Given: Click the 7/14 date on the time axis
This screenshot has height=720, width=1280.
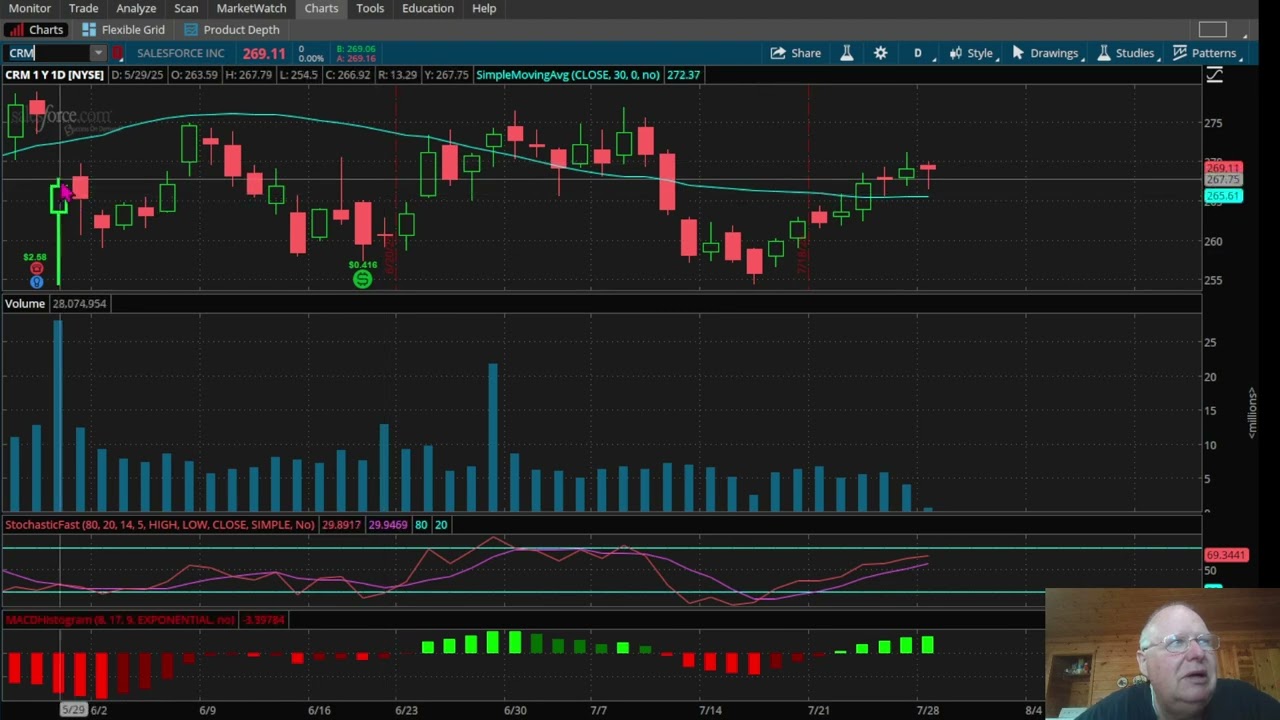Looking at the screenshot, I should coord(710,710).
